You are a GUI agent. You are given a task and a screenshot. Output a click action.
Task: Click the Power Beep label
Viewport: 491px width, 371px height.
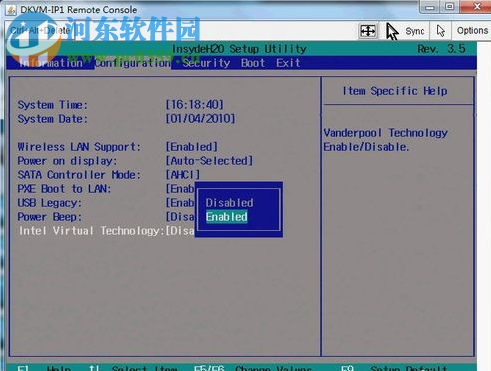pos(50,217)
